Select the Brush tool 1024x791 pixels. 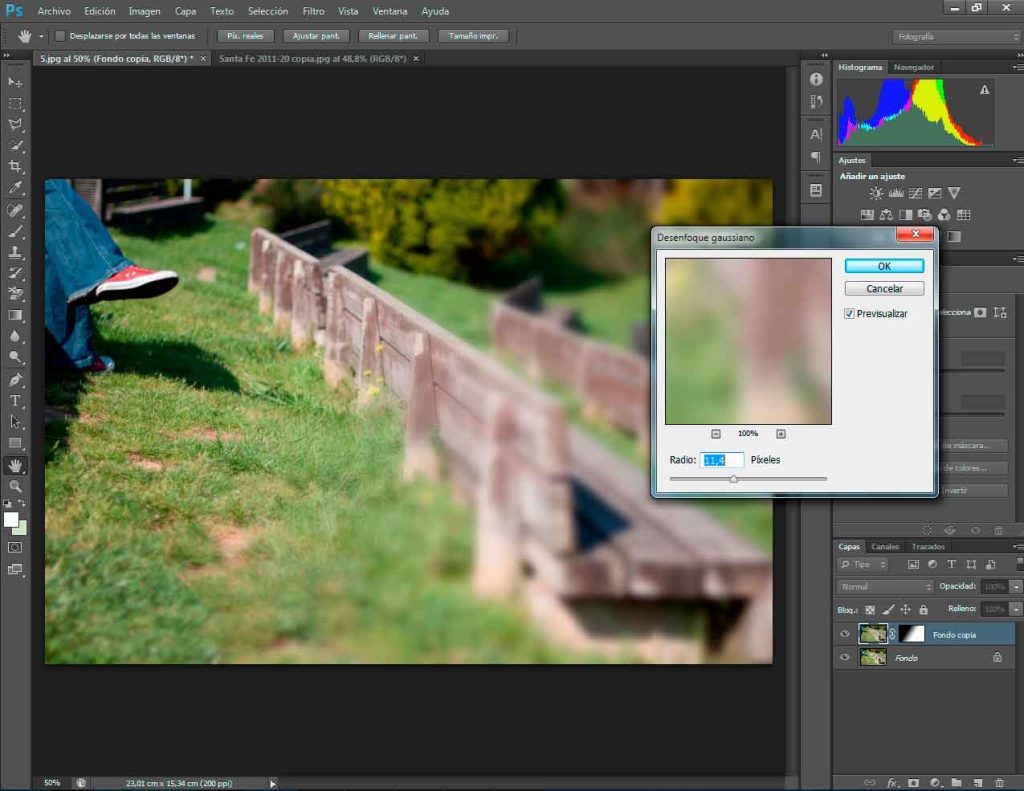pos(15,231)
